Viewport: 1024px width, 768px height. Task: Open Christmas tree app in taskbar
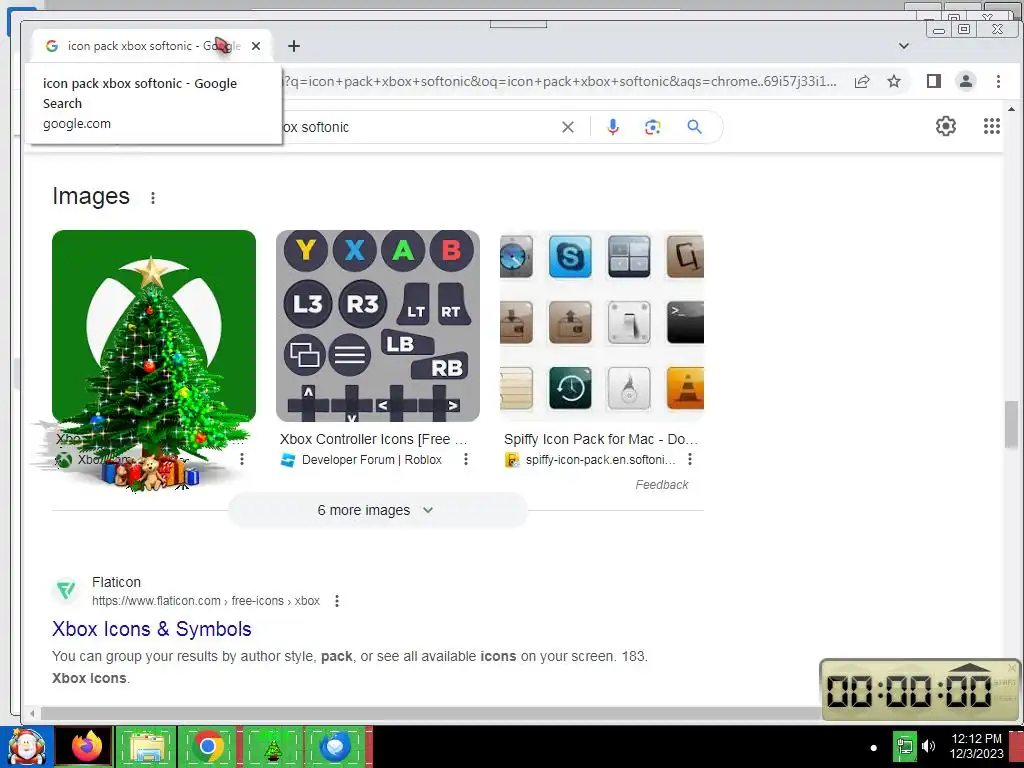(273, 746)
